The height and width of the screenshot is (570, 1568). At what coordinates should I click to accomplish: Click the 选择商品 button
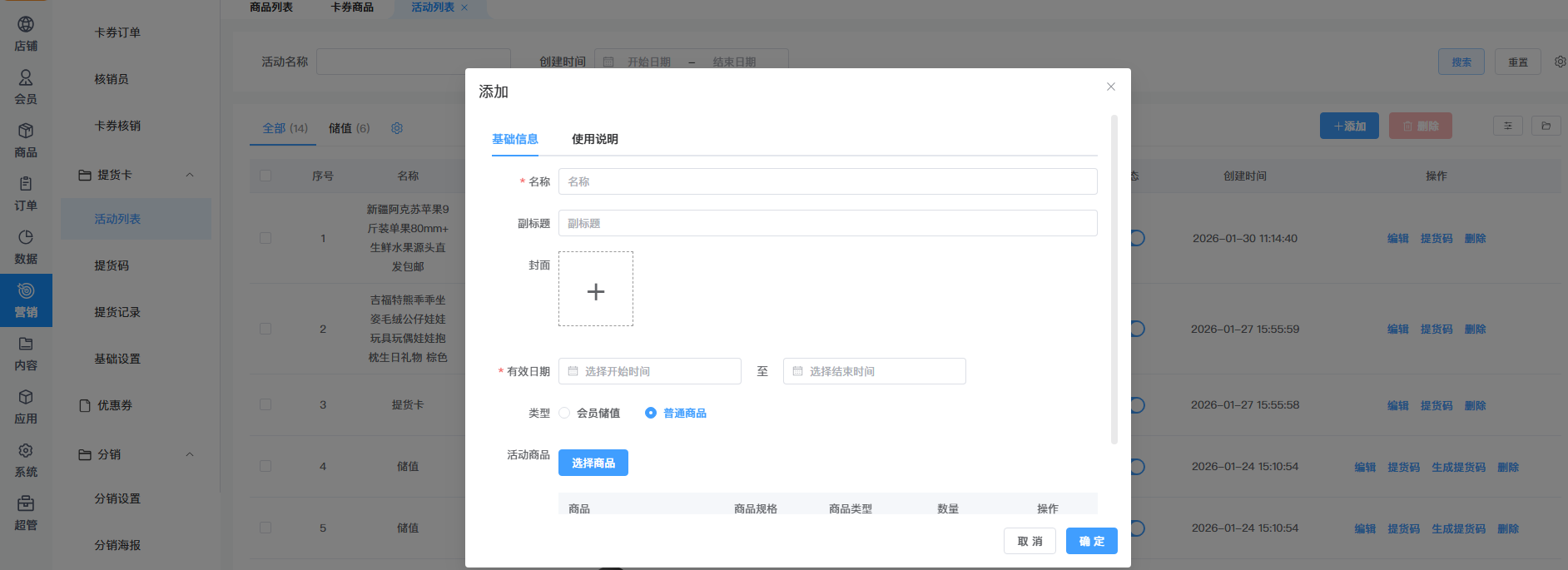593,463
